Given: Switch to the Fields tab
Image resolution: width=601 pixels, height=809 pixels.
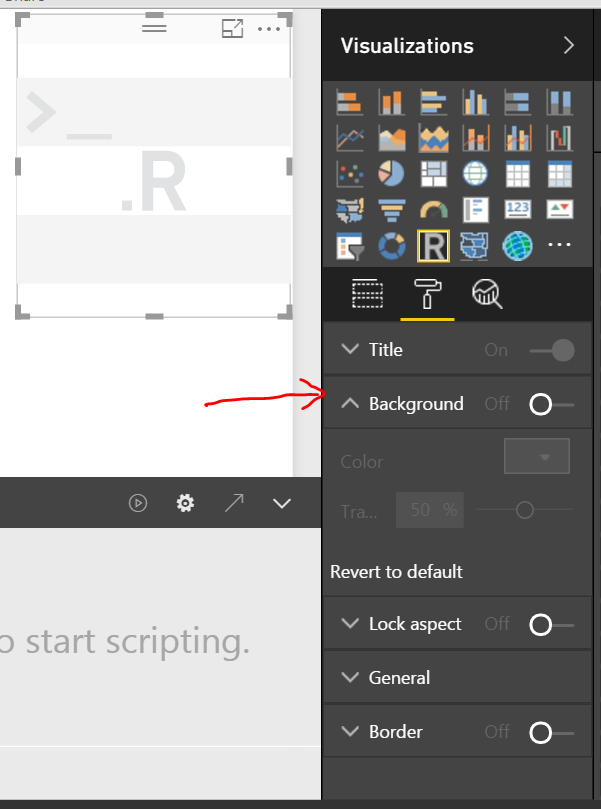Looking at the screenshot, I should click(x=367, y=294).
